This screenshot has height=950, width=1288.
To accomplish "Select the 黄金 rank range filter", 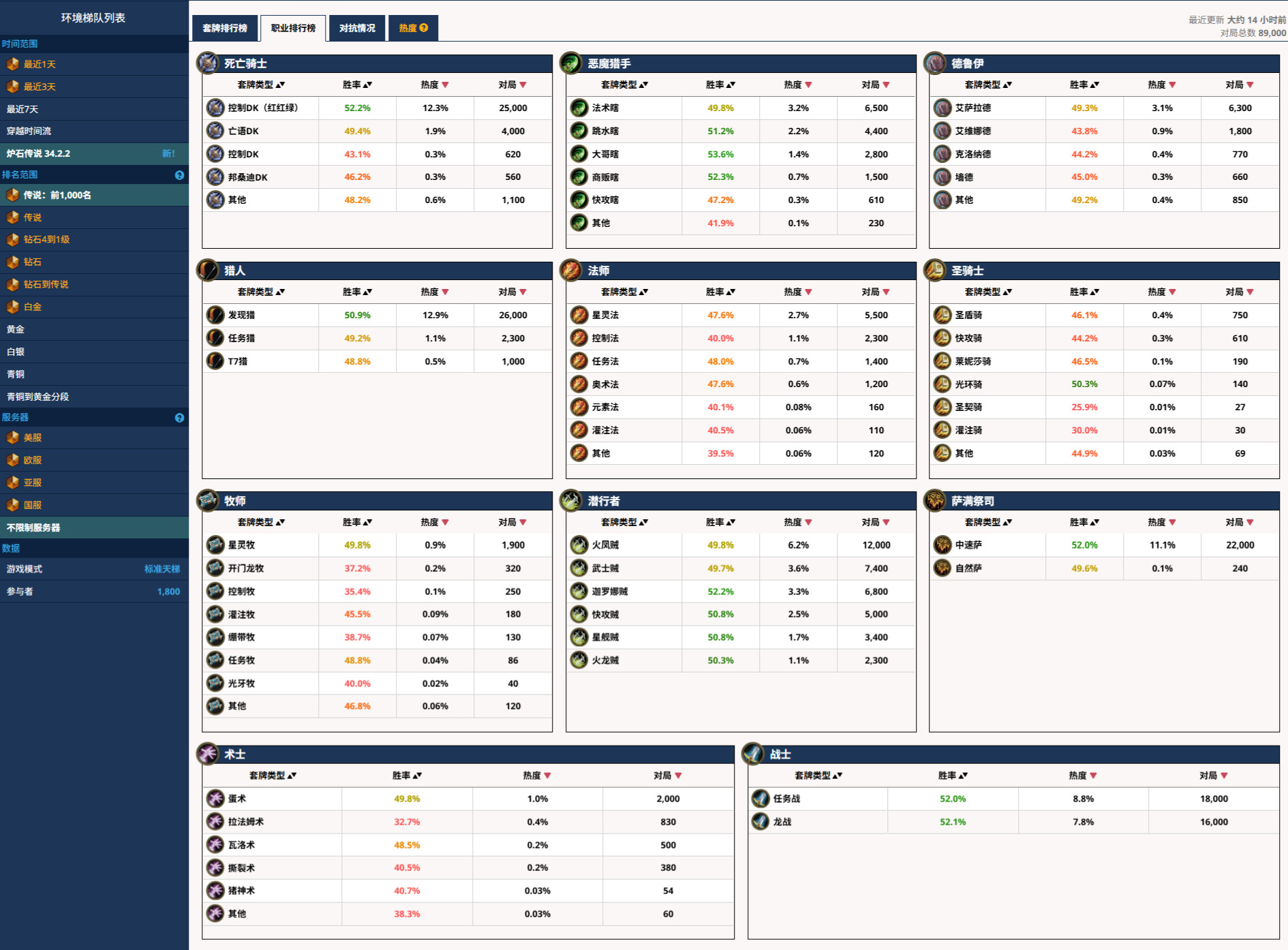I will [x=16, y=329].
